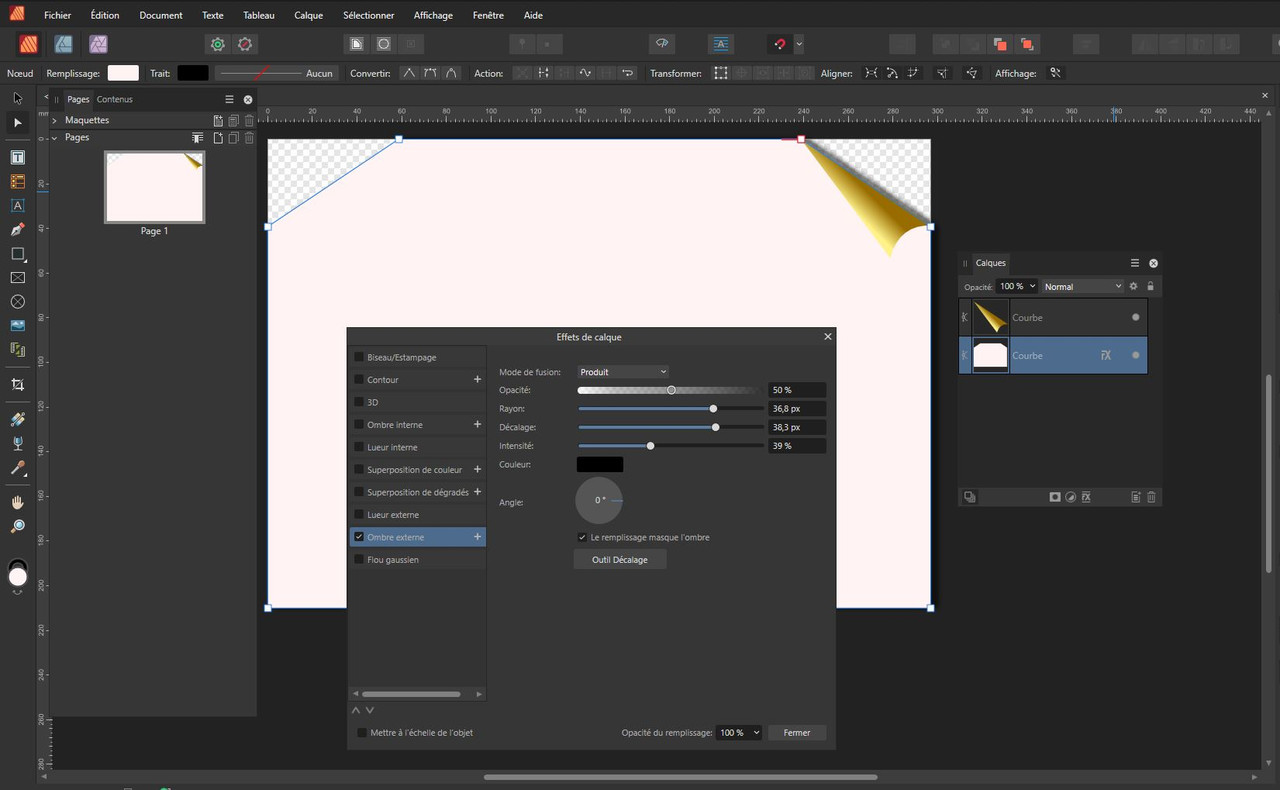Select the Page 1 thumbnail
The height and width of the screenshot is (790, 1280).
(154, 187)
